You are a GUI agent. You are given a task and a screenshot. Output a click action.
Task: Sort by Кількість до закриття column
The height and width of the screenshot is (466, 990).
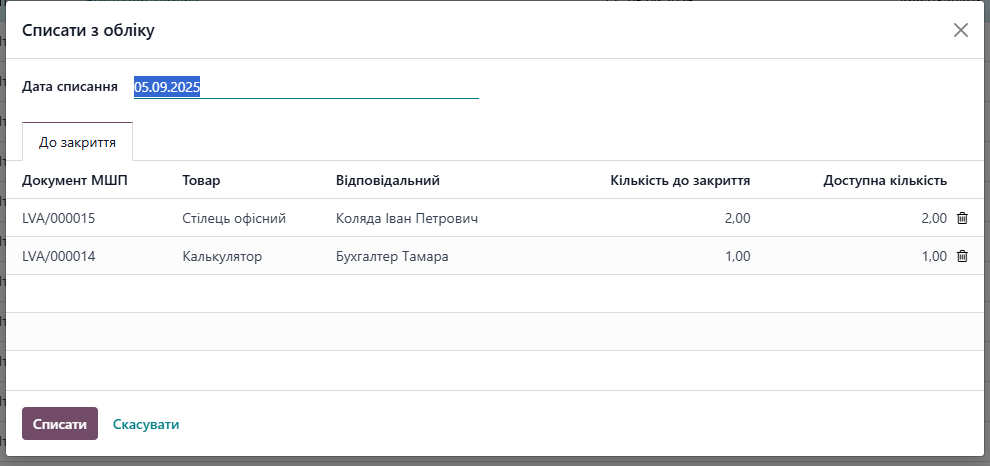pyautogui.click(x=680, y=180)
